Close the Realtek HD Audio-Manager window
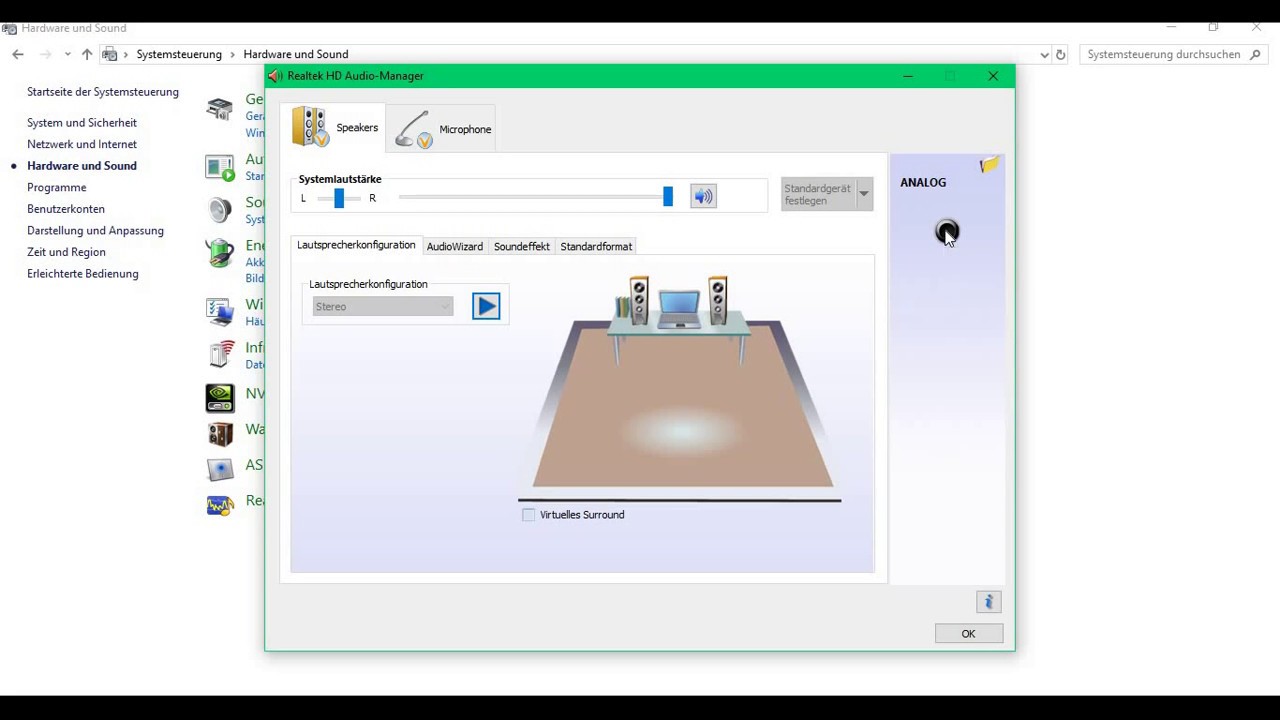The height and width of the screenshot is (720, 1280). [993, 76]
